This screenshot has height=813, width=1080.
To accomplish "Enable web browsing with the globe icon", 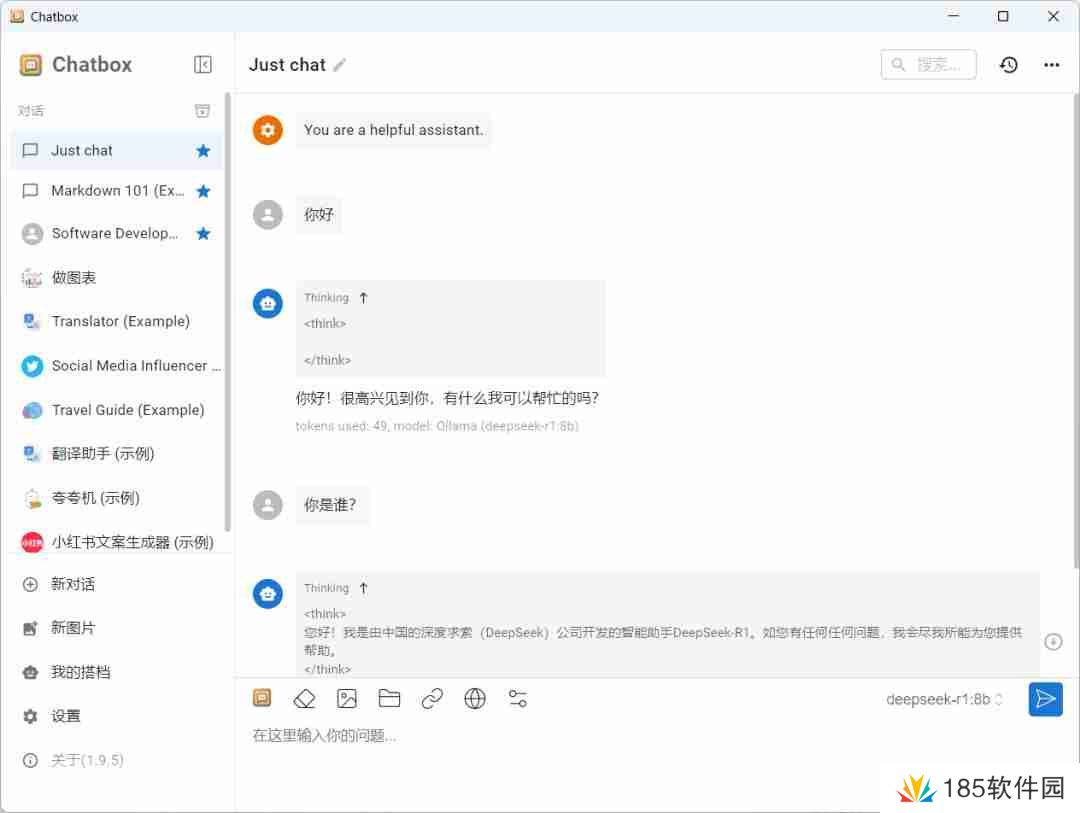I will pos(475,698).
